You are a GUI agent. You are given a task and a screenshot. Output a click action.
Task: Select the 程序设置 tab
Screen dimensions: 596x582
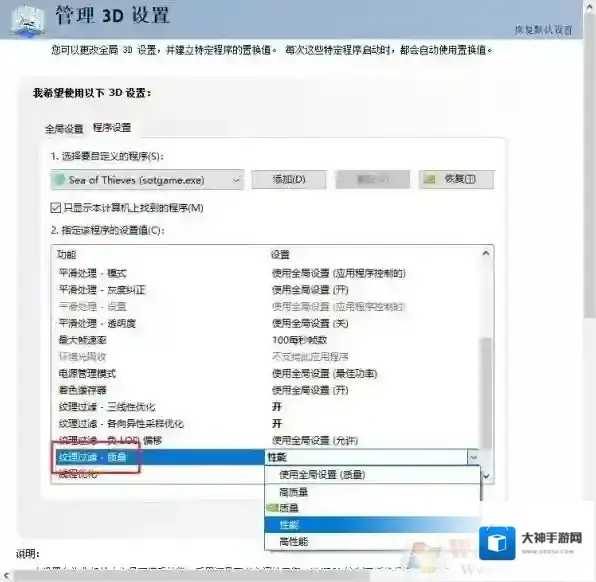click(x=112, y=127)
